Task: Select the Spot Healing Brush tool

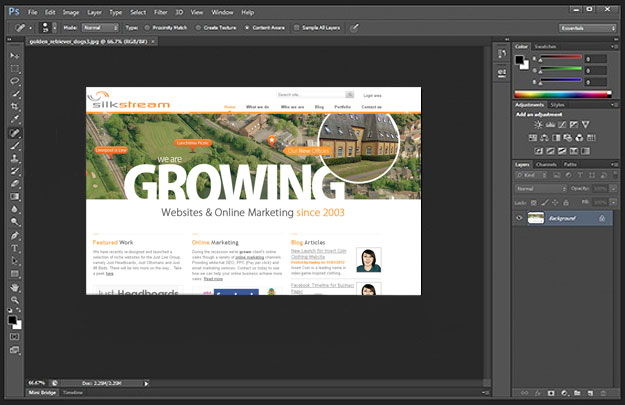Action: point(14,132)
